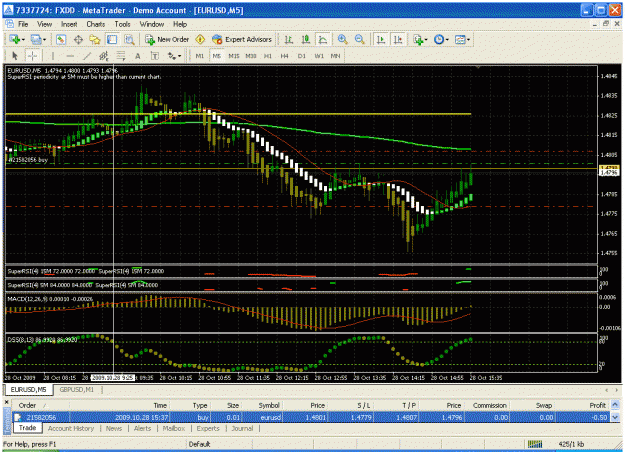Screen dimensions: 625x452
Task: Select order 21582056 row in terminal
Action: (x=311, y=417)
